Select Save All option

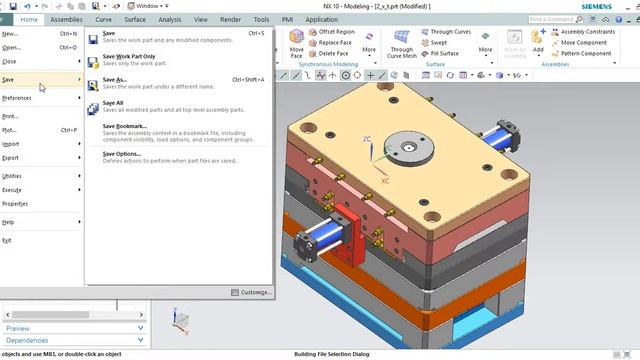(178, 107)
